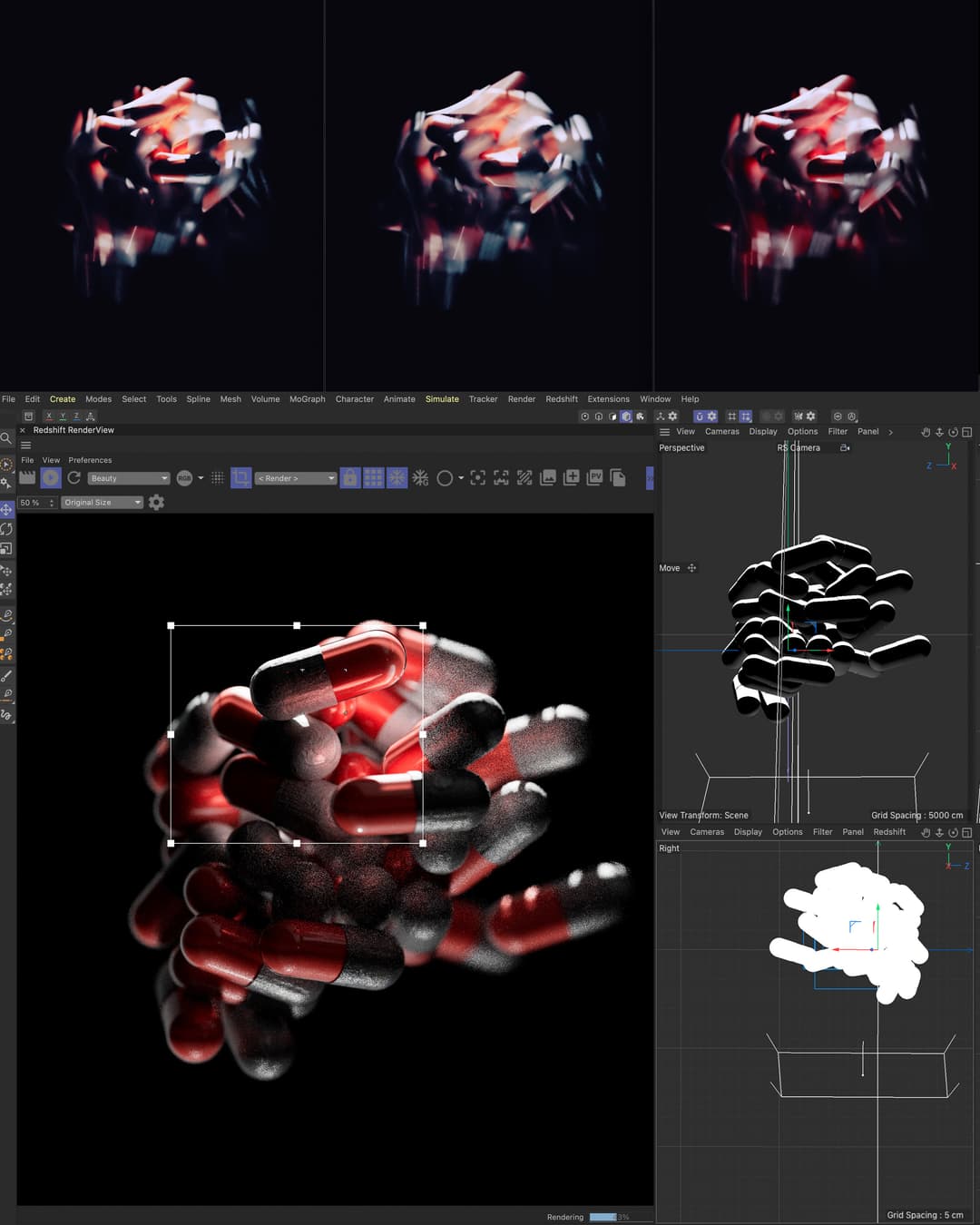Toggle the camera lock button
Screen dimensions: 980x1225
(x=350, y=478)
